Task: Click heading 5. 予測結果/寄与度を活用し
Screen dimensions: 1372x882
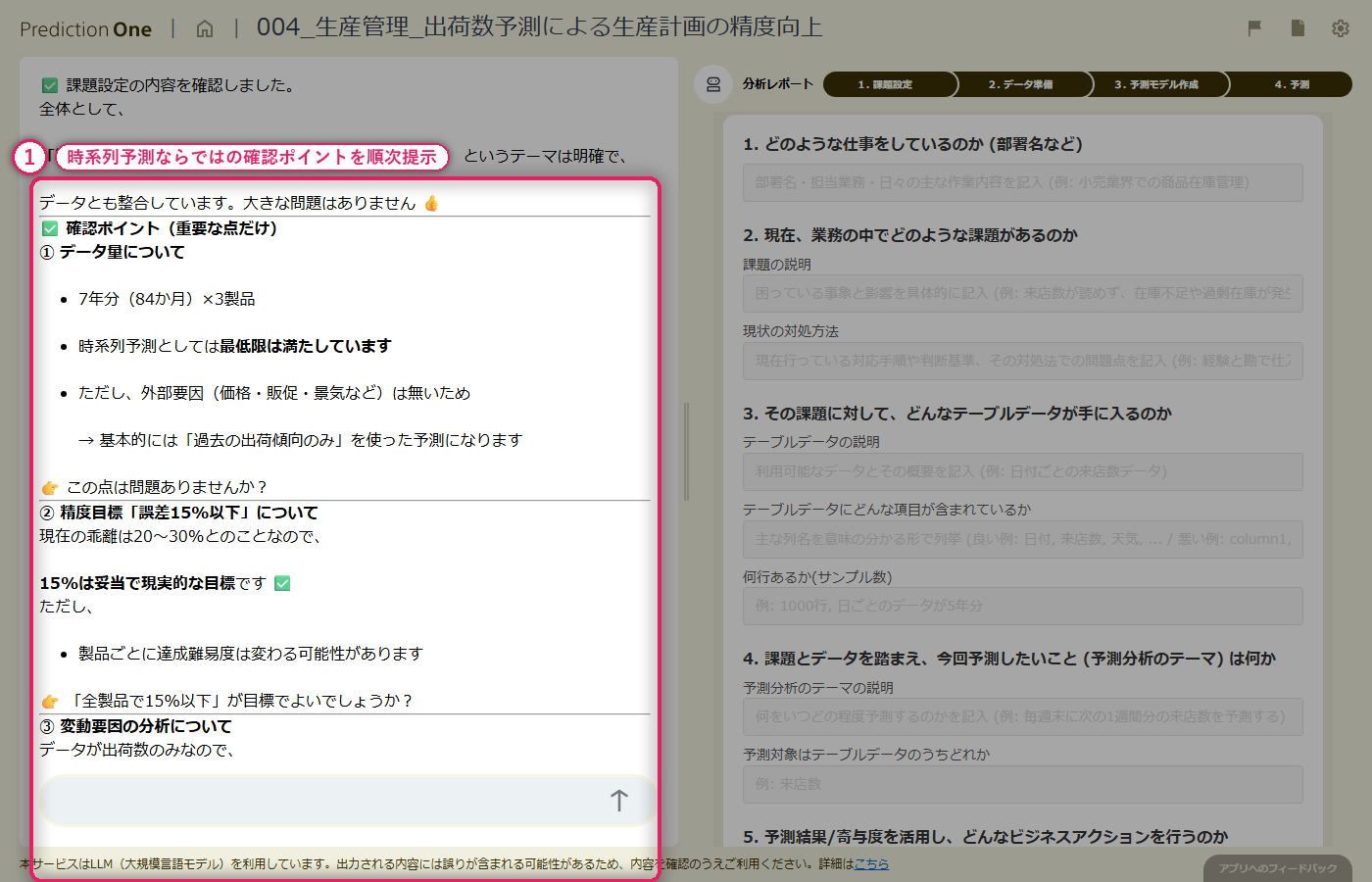Action: coord(985,837)
